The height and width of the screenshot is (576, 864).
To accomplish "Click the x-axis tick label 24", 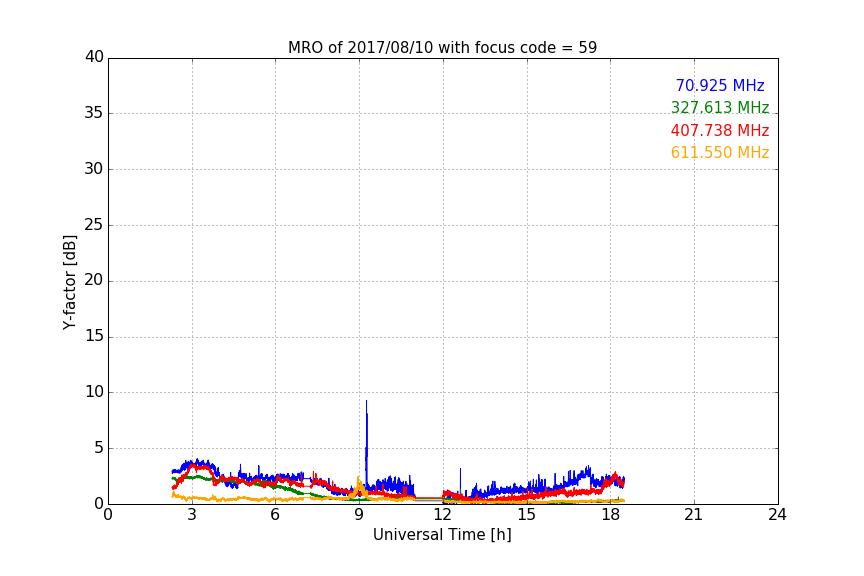I will 778,515.
